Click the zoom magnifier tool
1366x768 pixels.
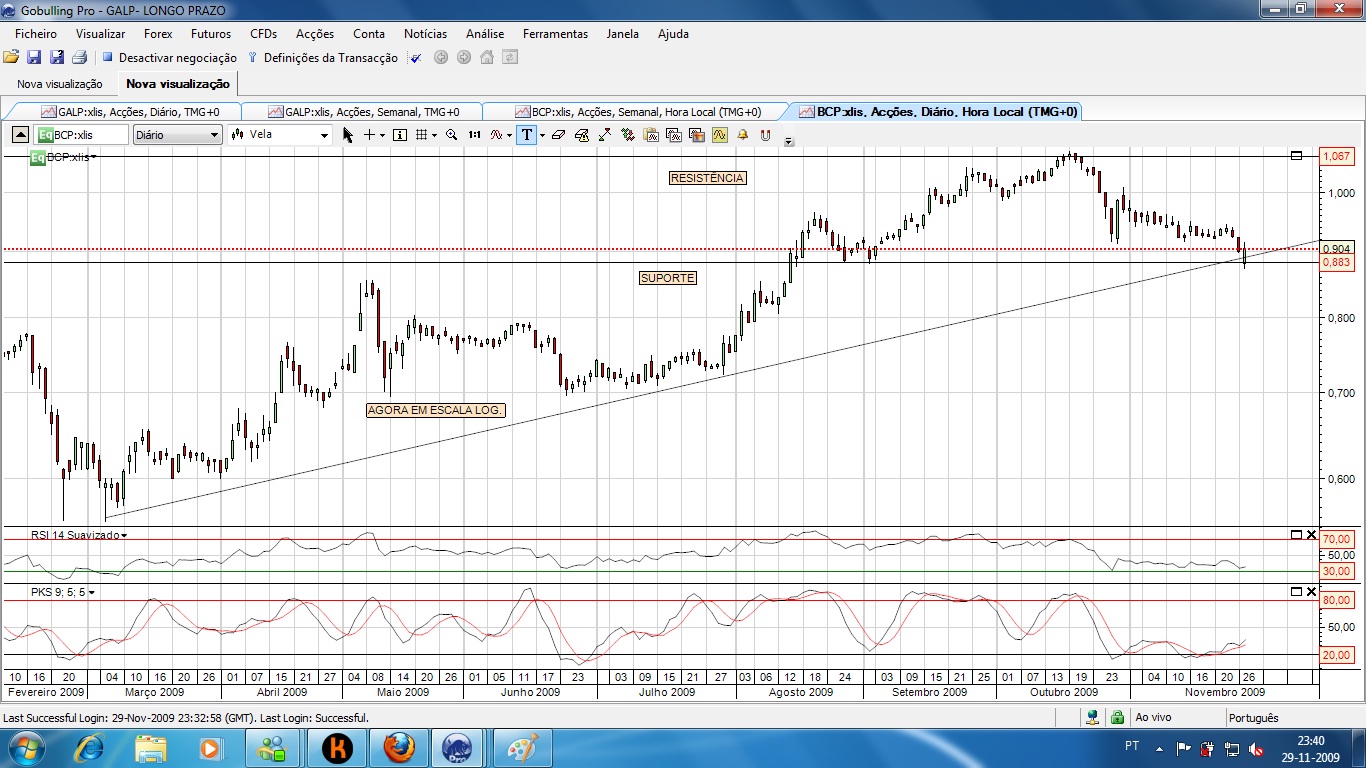(451, 135)
